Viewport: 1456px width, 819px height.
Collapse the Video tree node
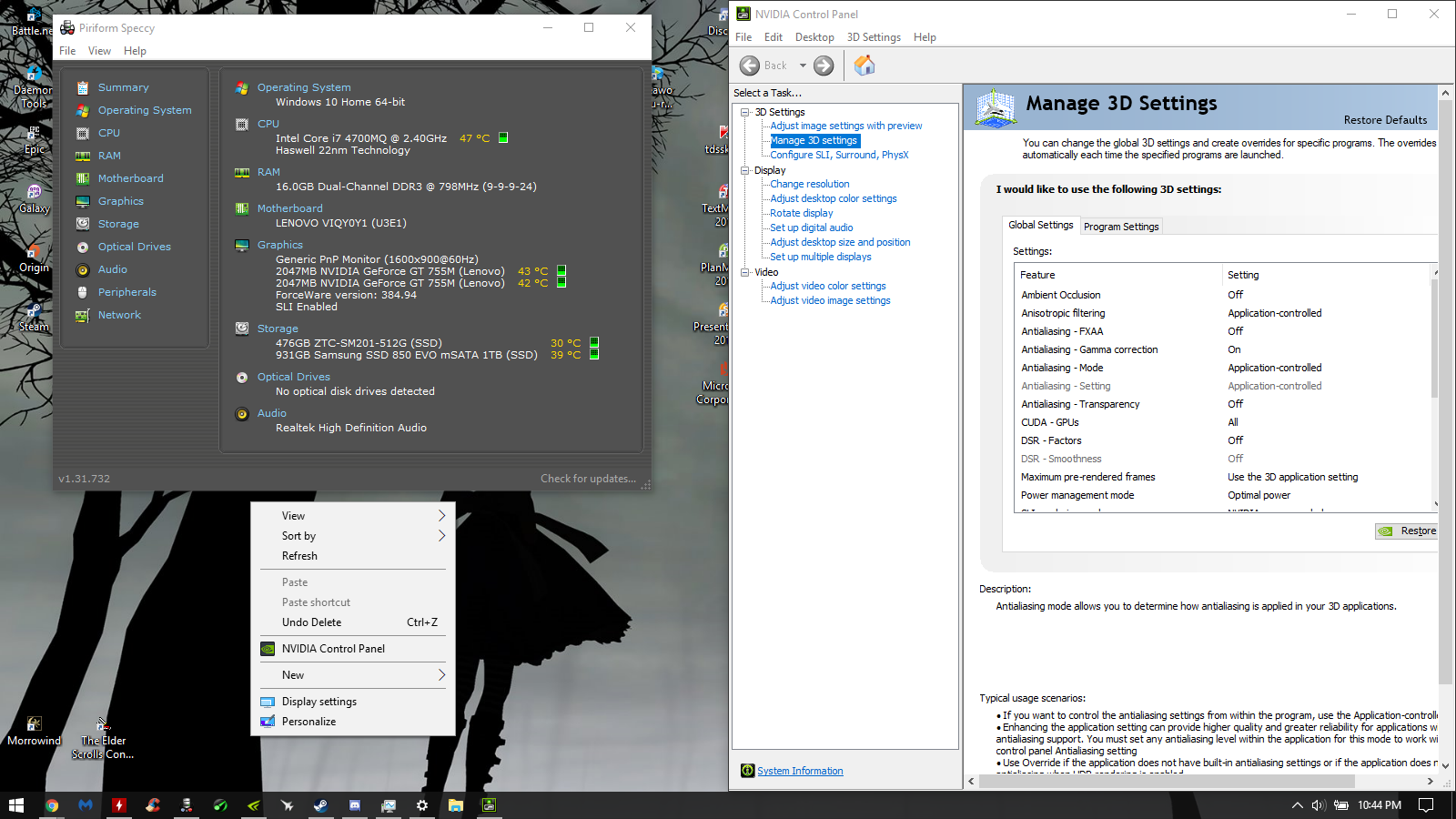click(745, 272)
